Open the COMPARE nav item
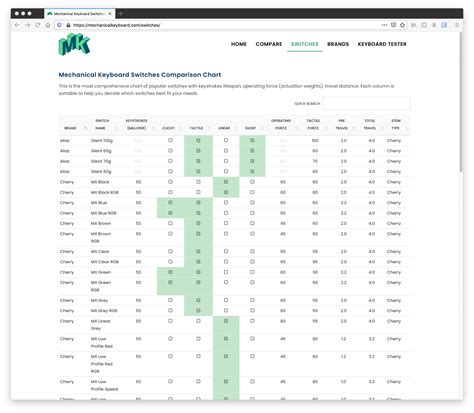Image resolution: width=474 pixels, height=413 pixels. [x=269, y=44]
